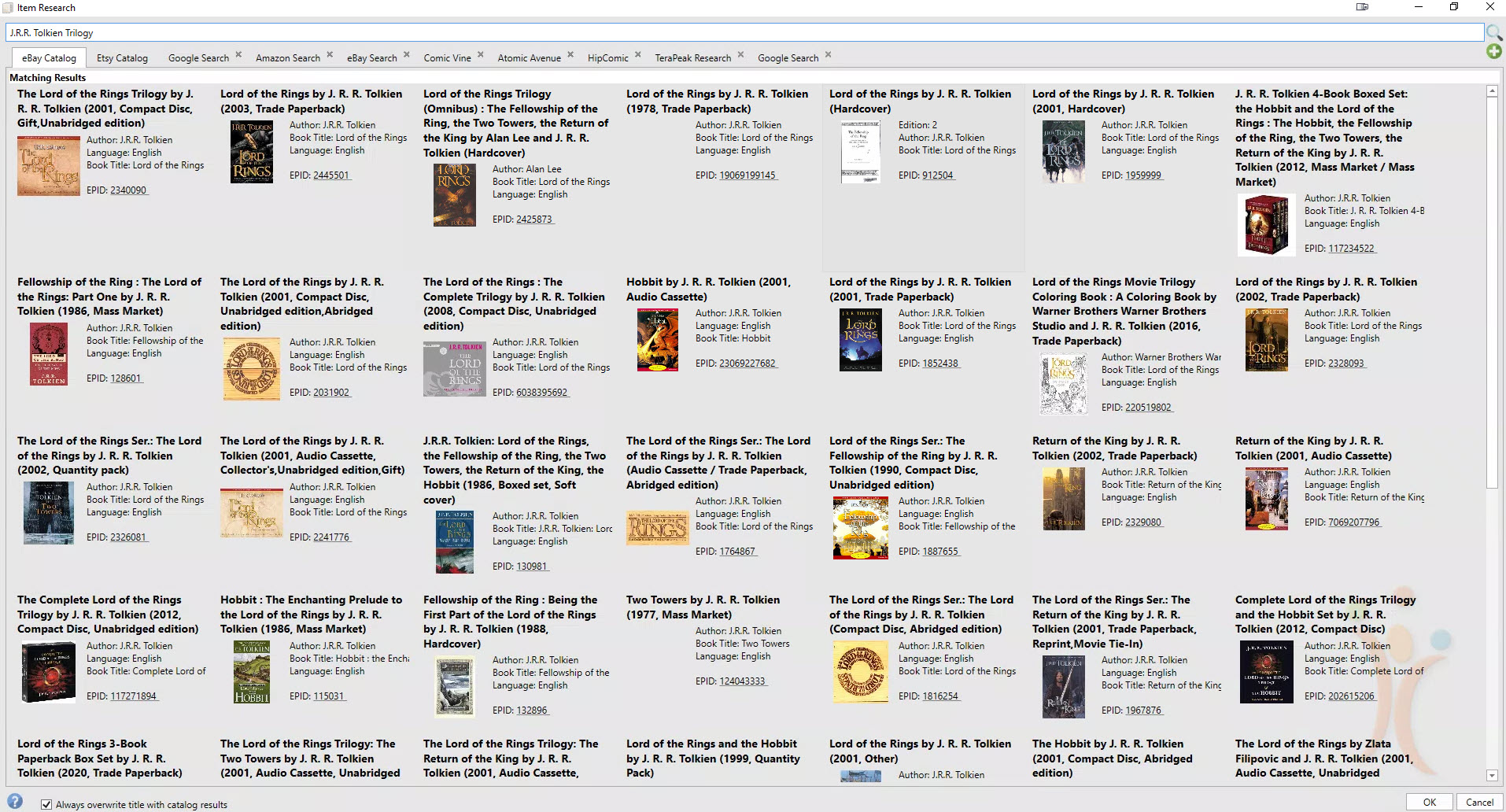Select Complete Trilogy and Hobbit Set 2012 cover
Image resolution: width=1506 pixels, height=812 pixels.
(x=1267, y=673)
